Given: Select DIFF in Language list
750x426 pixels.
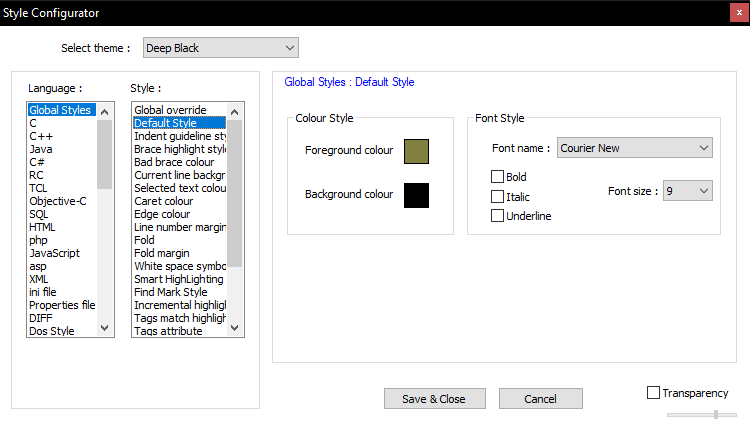Looking at the screenshot, I should [62, 318].
